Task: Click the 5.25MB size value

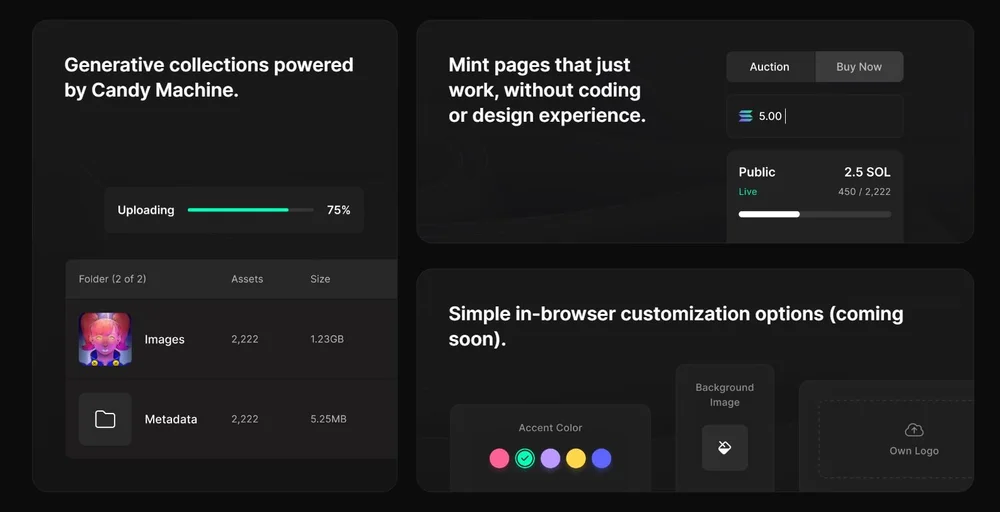Action: (328, 419)
